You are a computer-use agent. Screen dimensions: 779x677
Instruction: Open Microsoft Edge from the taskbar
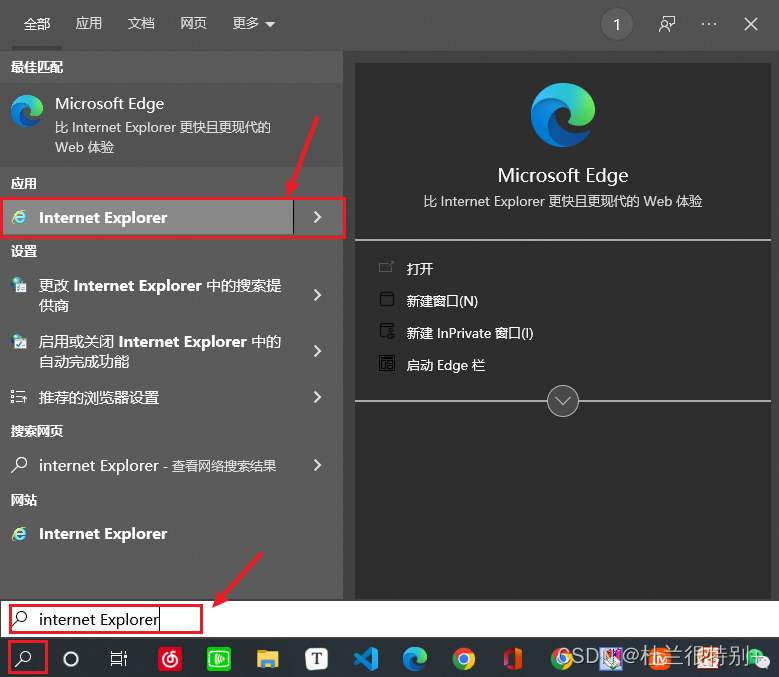[x=414, y=659]
